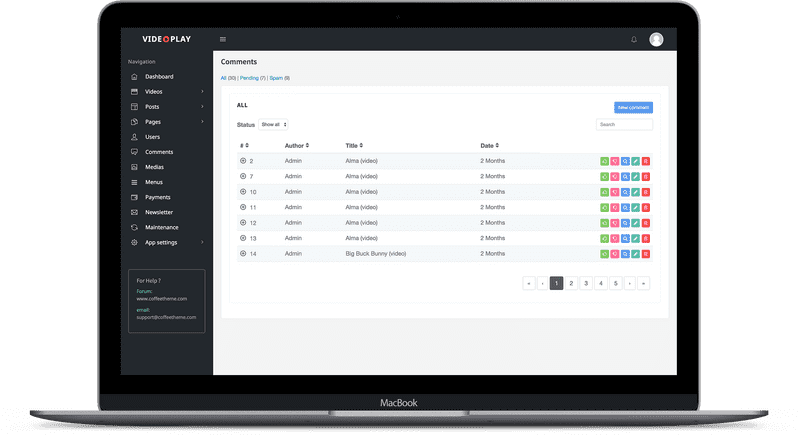
Task: Delete comment 7 with red trash icon
Action: coord(645,176)
